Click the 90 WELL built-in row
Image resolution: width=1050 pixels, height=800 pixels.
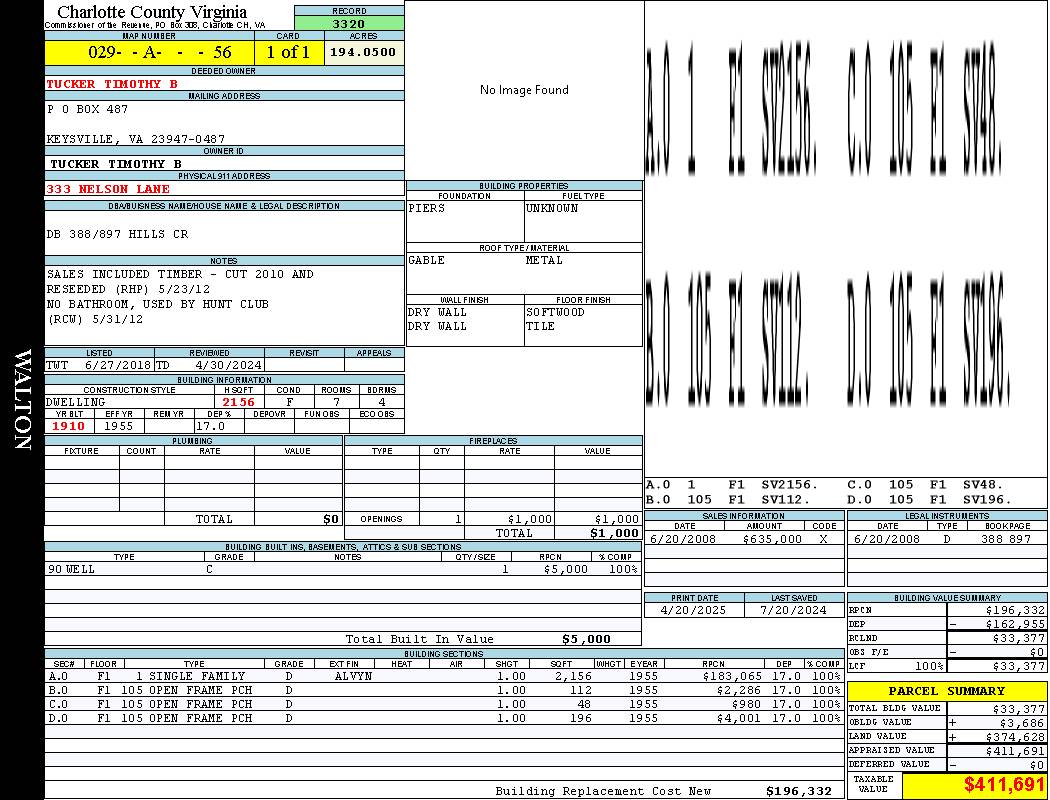click(343, 570)
